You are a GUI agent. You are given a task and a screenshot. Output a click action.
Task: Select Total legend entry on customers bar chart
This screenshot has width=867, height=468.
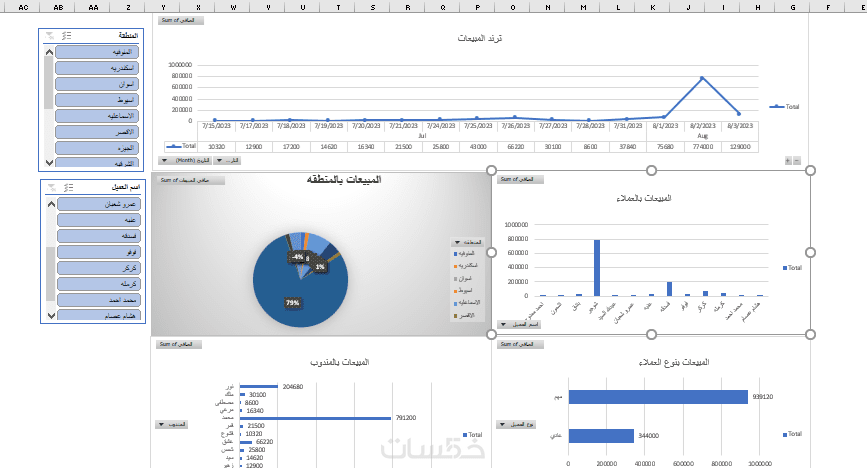(792, 268)
